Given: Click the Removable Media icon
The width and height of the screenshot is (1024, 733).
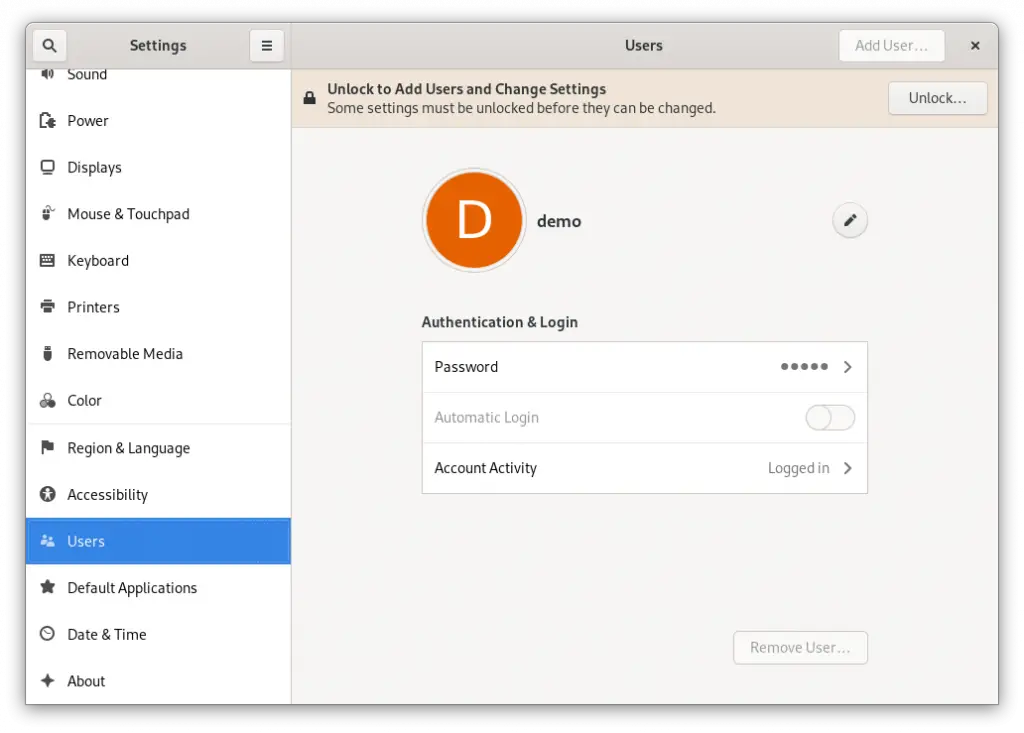Looking at the screenshot, I should pyautogui.click(x=46, y=354).
